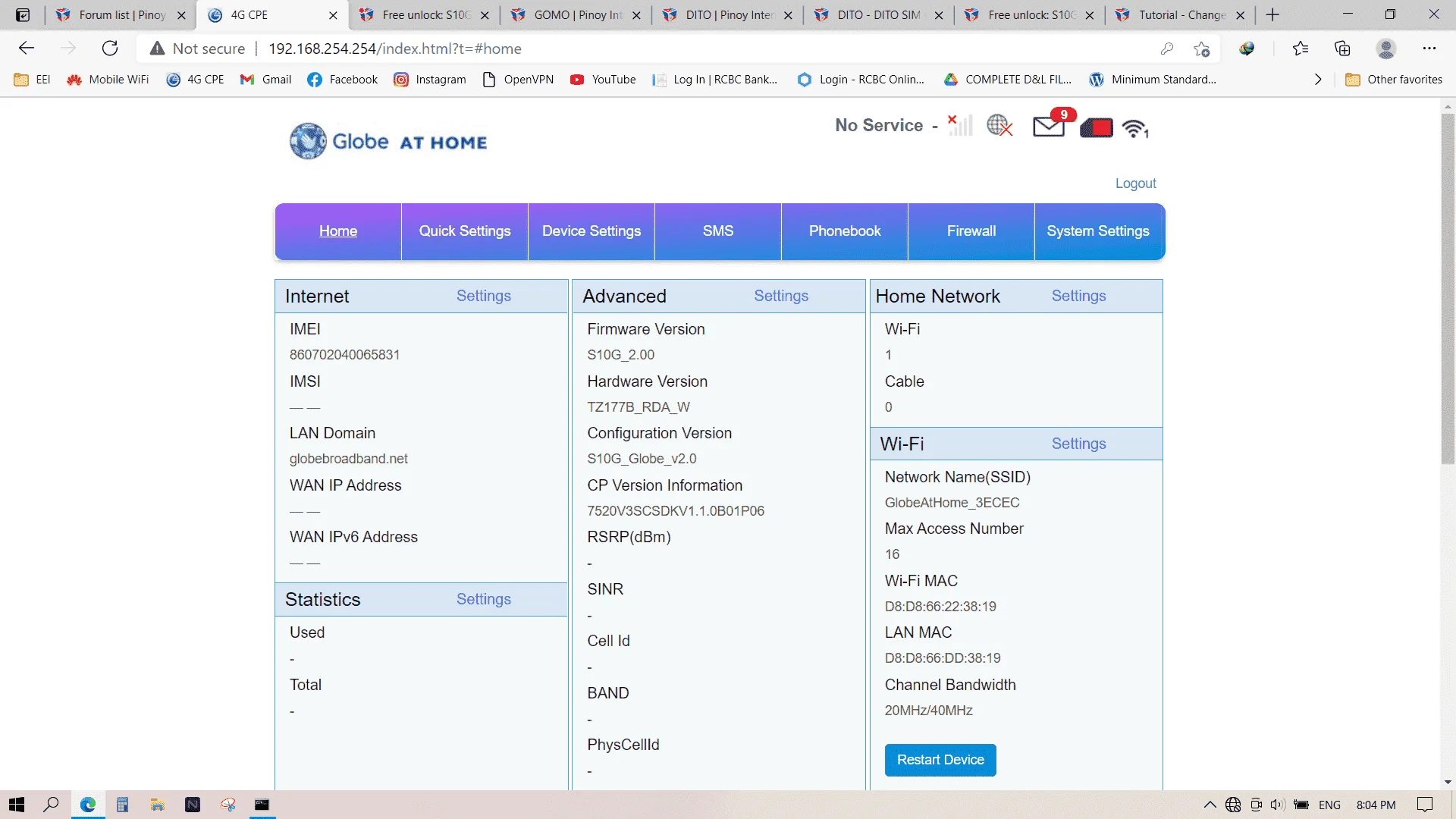1456x819 pixels.
Task: Open Settings link in Statistics panel
Action: tap(484, 599)
